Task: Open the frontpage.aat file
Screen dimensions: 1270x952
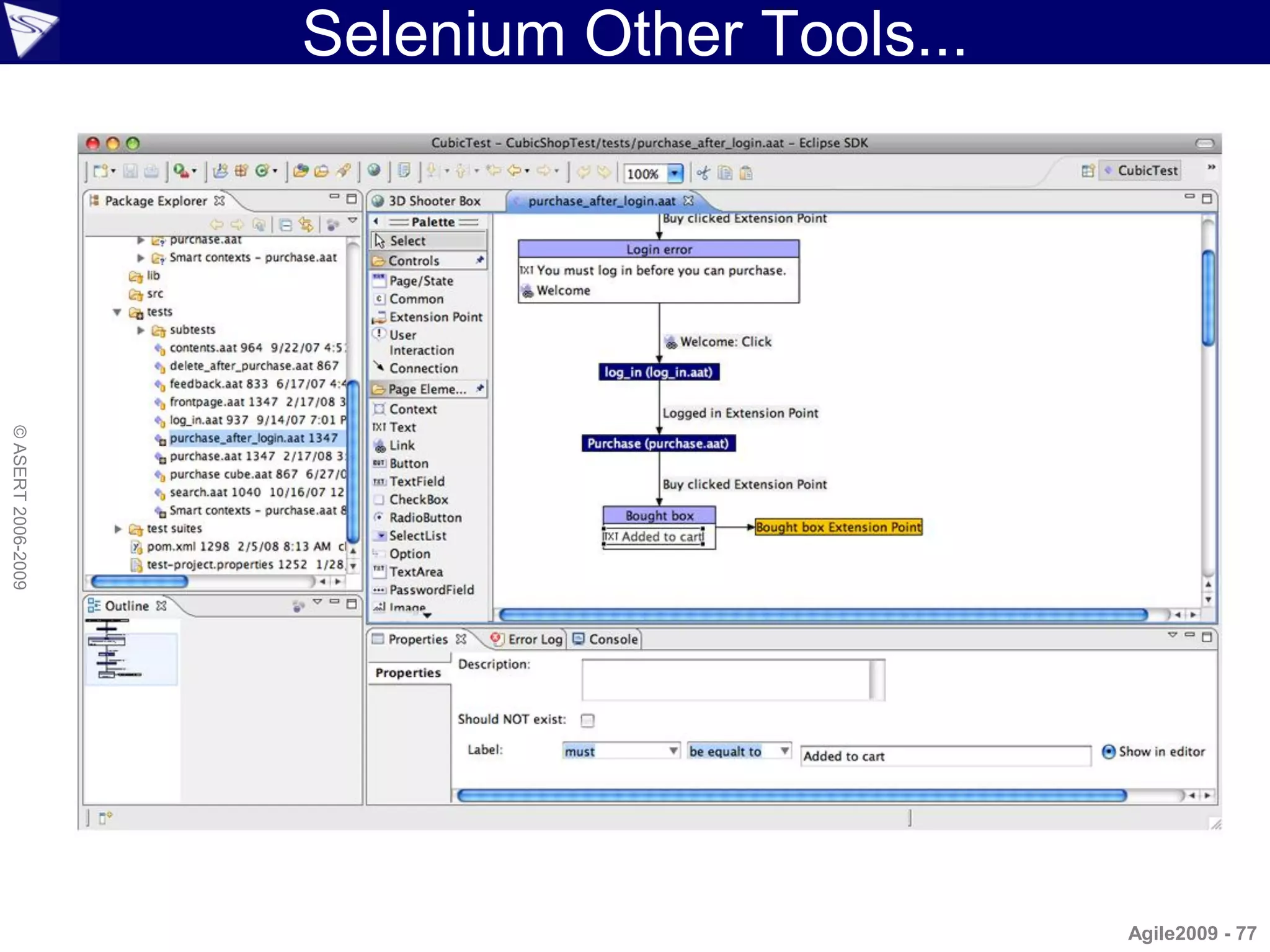Action: pos(251,402)
